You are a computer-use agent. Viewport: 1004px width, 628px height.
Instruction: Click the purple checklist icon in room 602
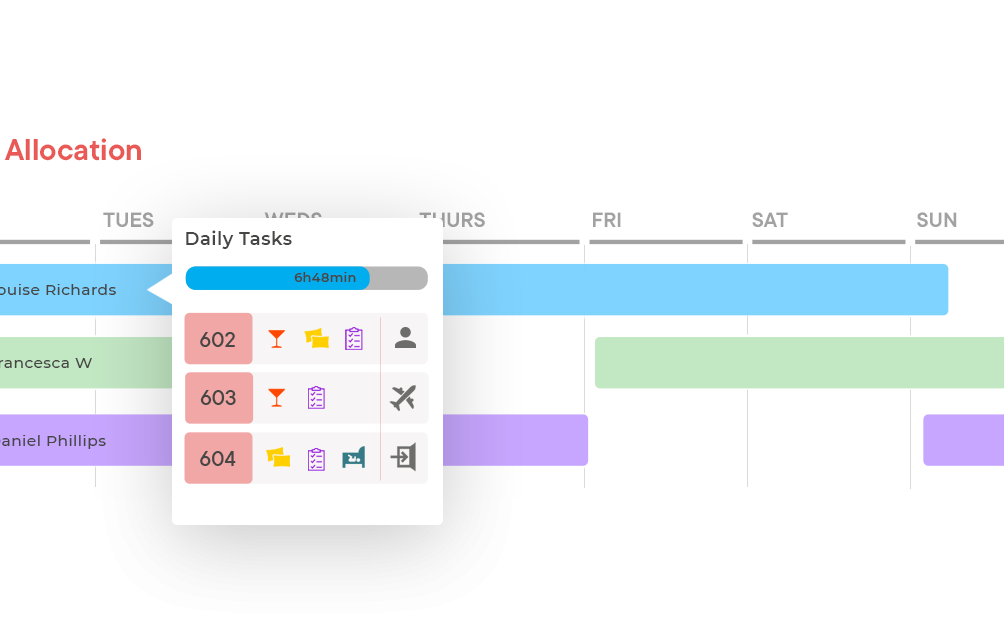[x=353, y=339]
